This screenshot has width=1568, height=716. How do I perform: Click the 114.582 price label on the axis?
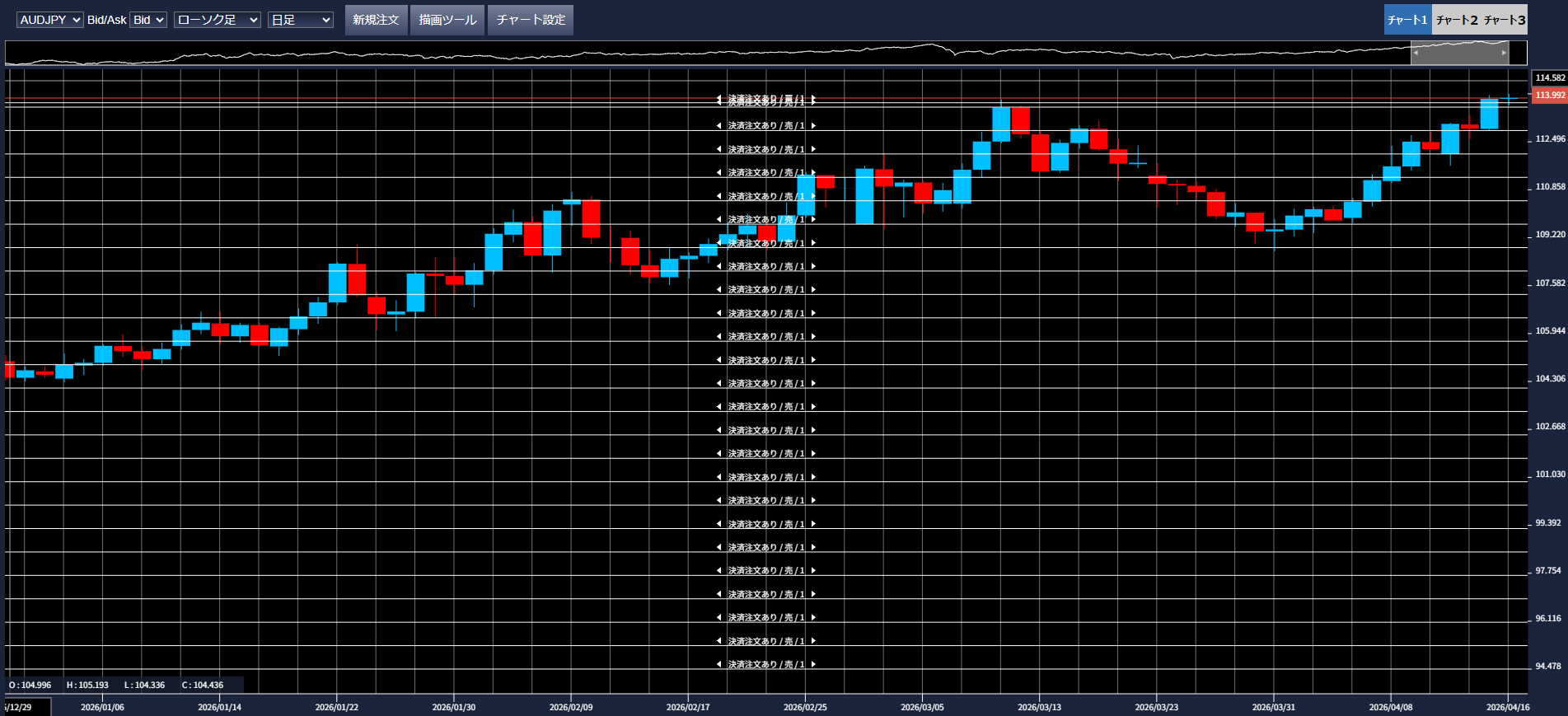(1549, 78)
